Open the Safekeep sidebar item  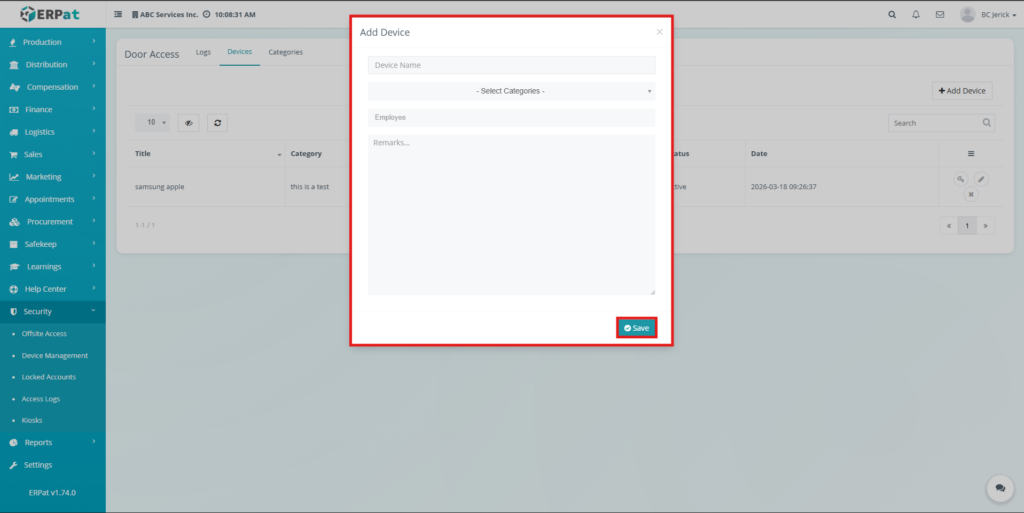click(52, 244)
